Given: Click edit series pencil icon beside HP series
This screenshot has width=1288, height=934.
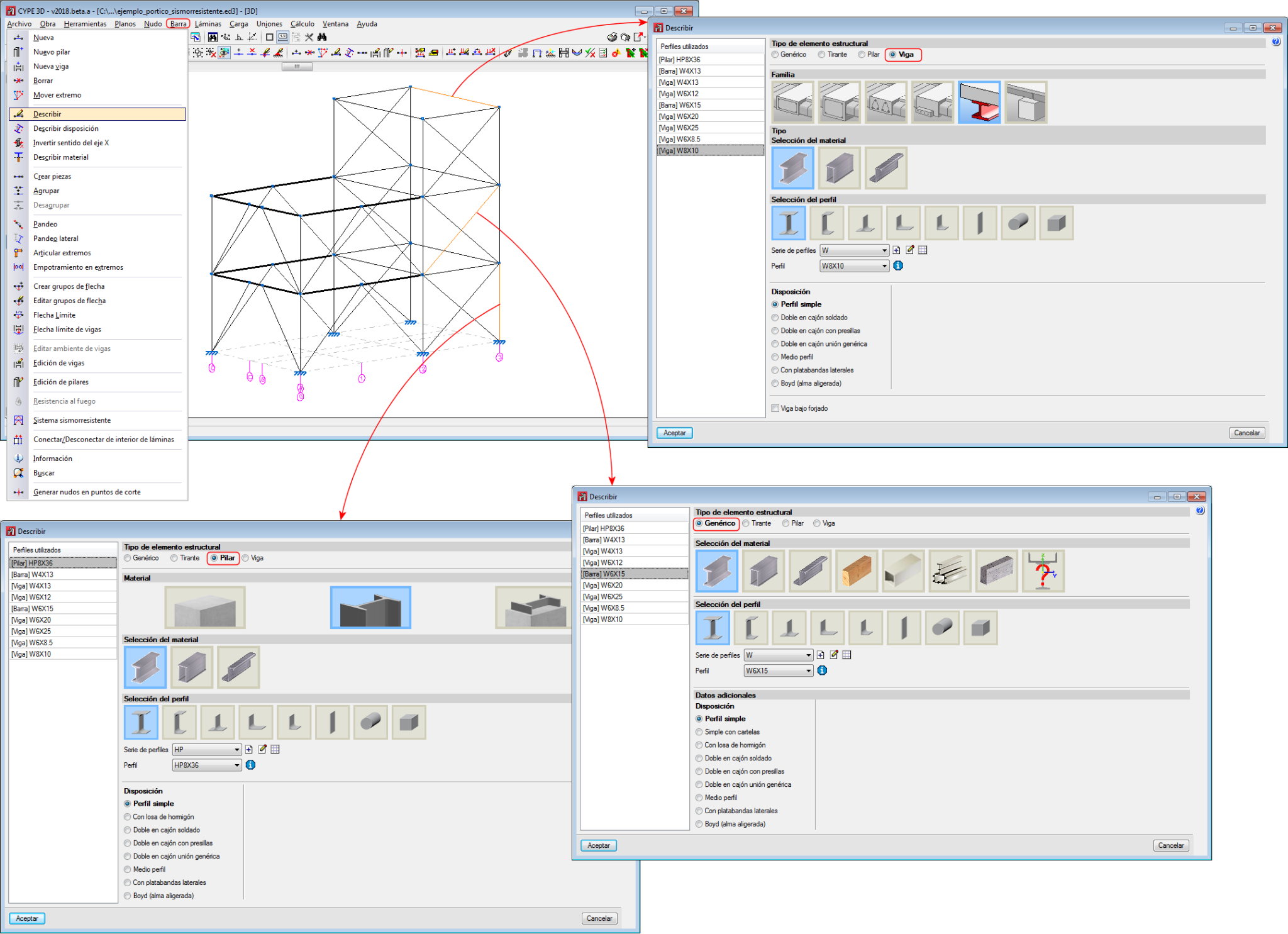Looking at the screenshot, I should tap(262, 749).
